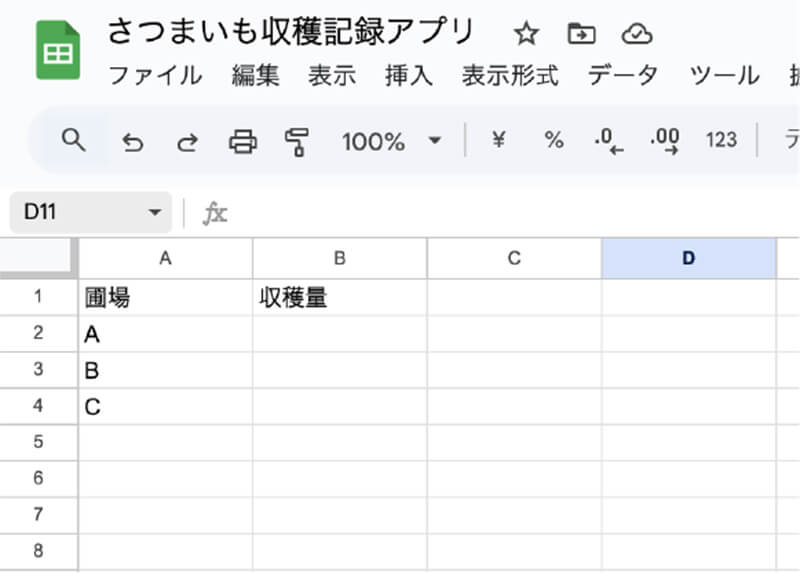Format as currency with the ¥ button

pos(498,141)
